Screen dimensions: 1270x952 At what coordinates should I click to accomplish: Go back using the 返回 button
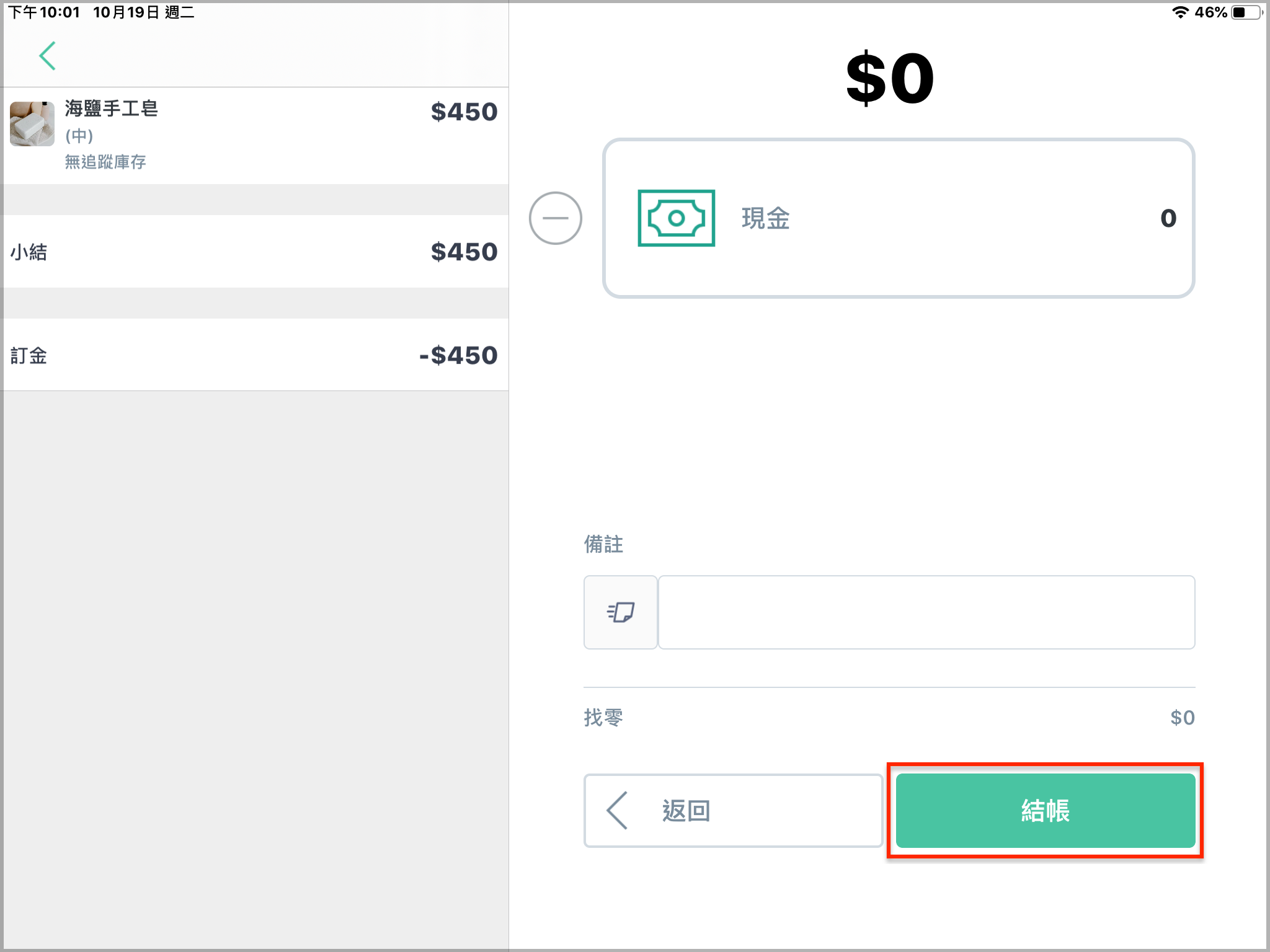[733, 810]
